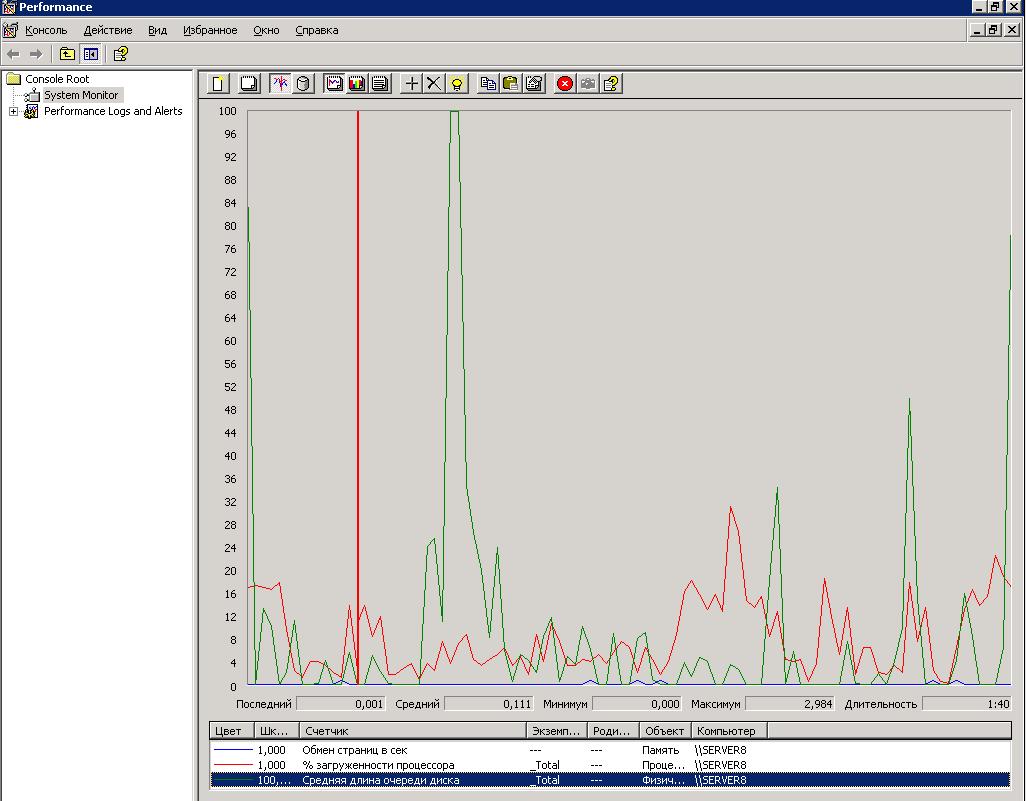This screenshot has width=1026, height=801.
Task: Toggle the Show/Hide console tree button
Action: pyautogui.click(x=91, y=54)
